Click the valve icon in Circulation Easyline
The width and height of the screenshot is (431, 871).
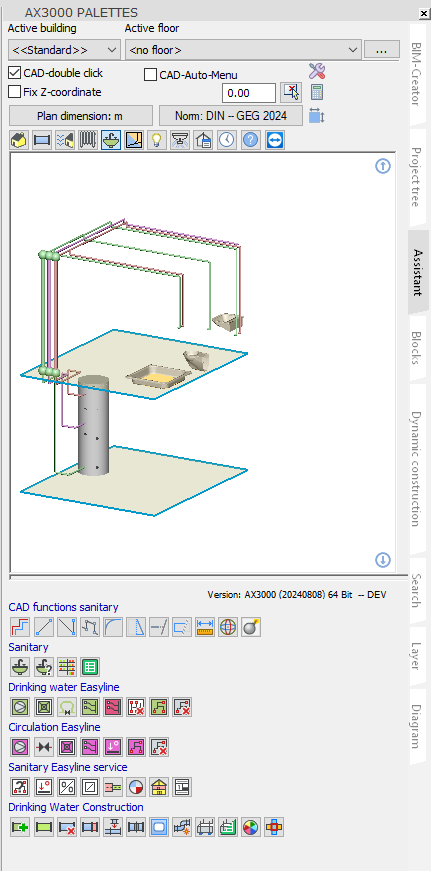pyautogui.click(x=43, y=747)
